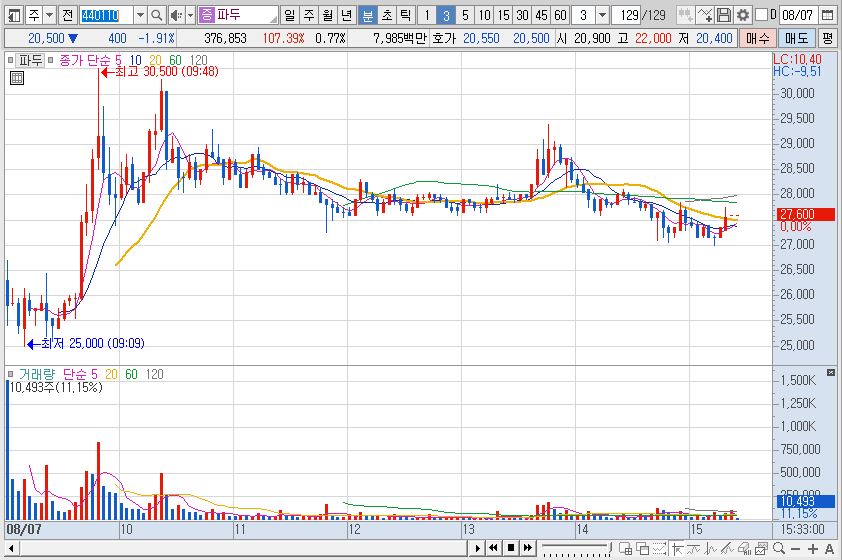Expand the stock code history dropdown
This screenshot has height=560, width=842.
click(x=140, y=15)
